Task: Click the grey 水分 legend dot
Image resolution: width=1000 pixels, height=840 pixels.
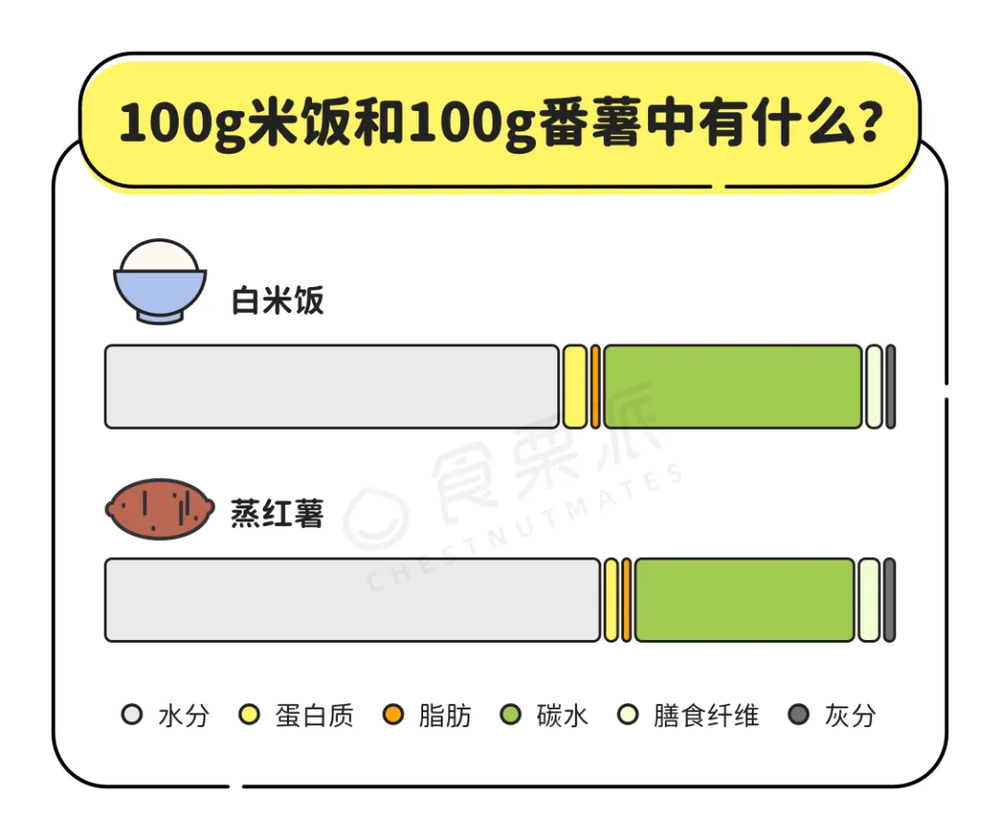Action: (131, 715)
